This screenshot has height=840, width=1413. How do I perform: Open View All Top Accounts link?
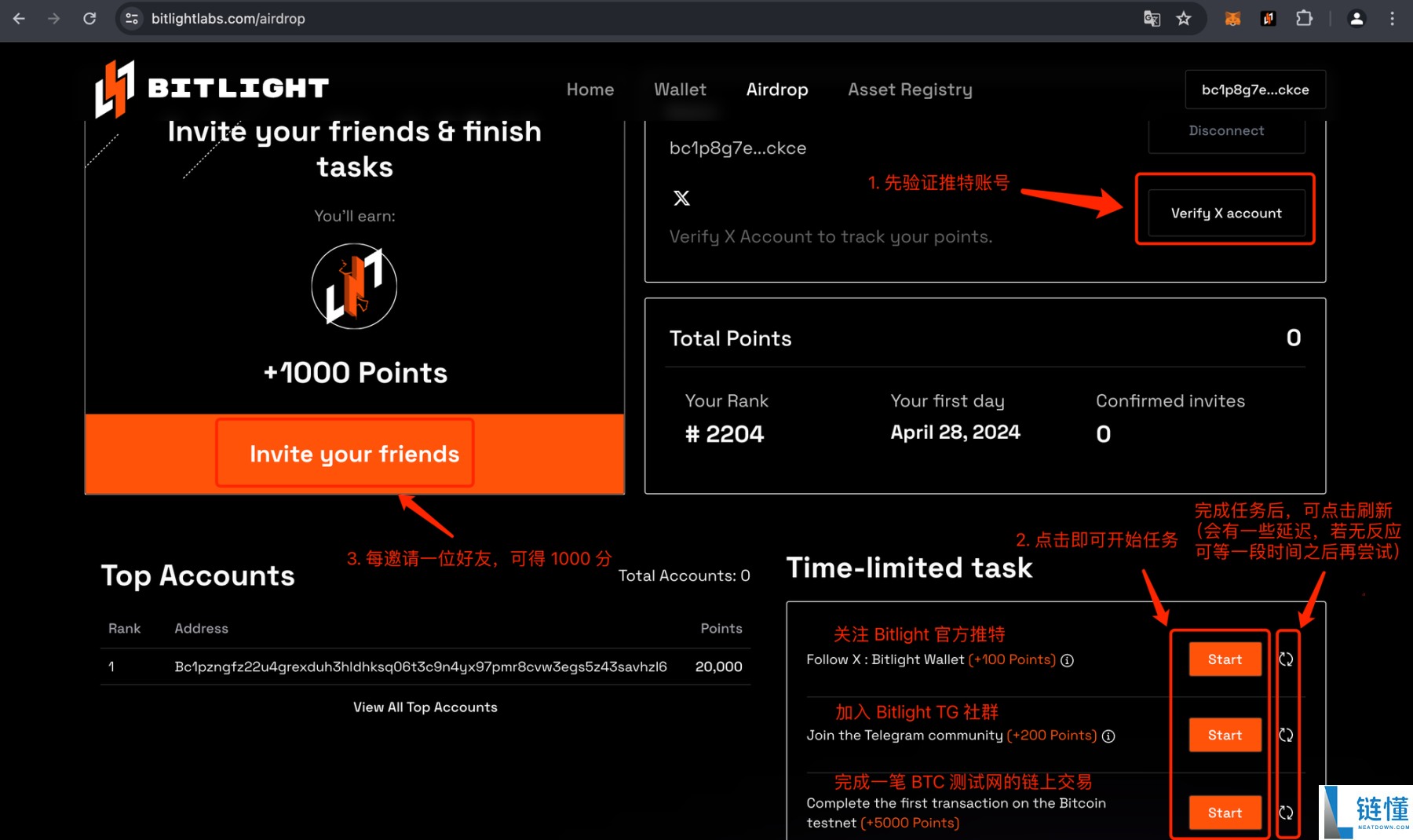pos(425,707)
